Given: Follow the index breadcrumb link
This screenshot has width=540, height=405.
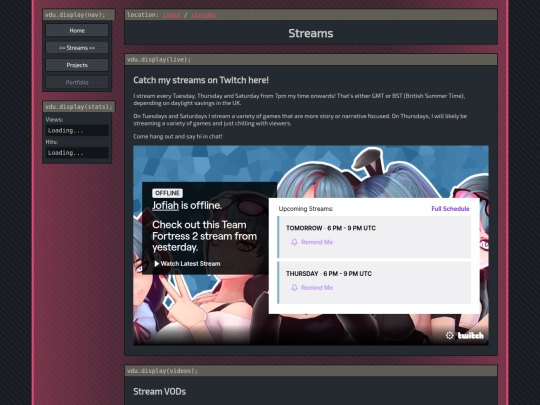Looking at the screenshot, I should pos(172,15).
